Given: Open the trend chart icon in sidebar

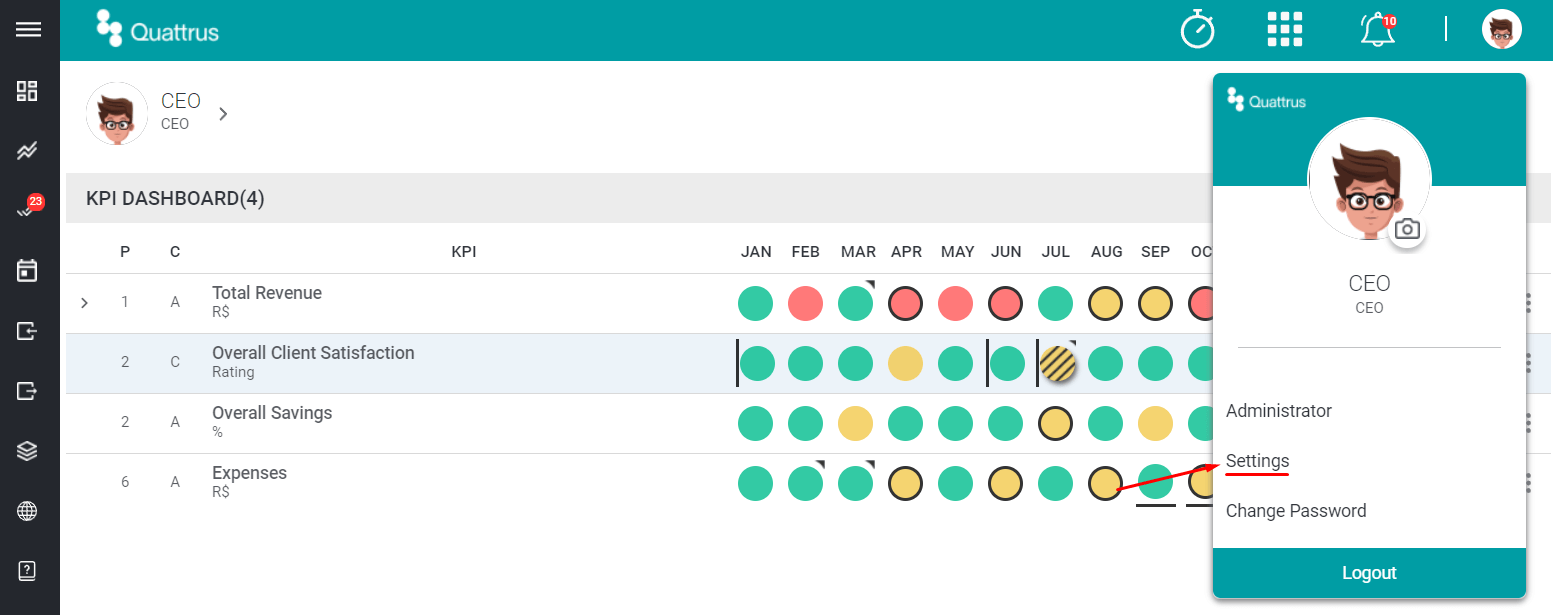Looking at the screenshot, I should point(27,151).
